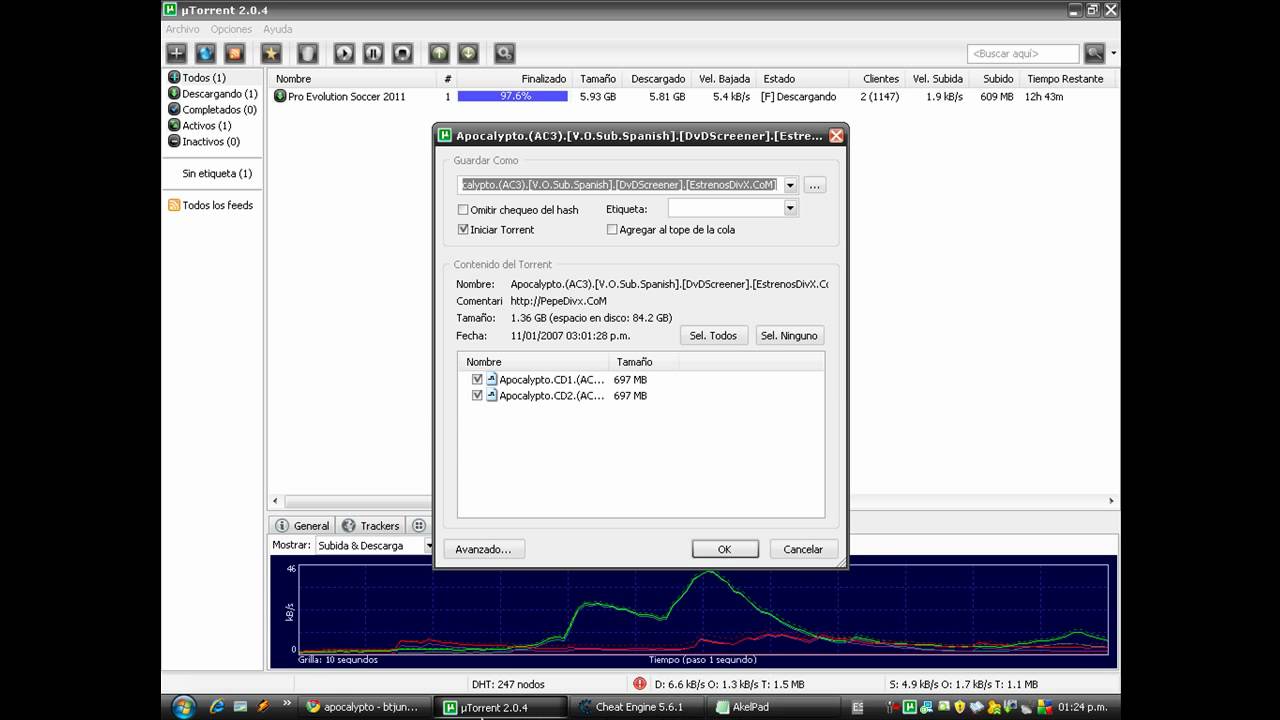Enable Agregar al tope de la cola
Image resolution: width=1280 pixels, height=720 pixels.
tap(612, 229)
